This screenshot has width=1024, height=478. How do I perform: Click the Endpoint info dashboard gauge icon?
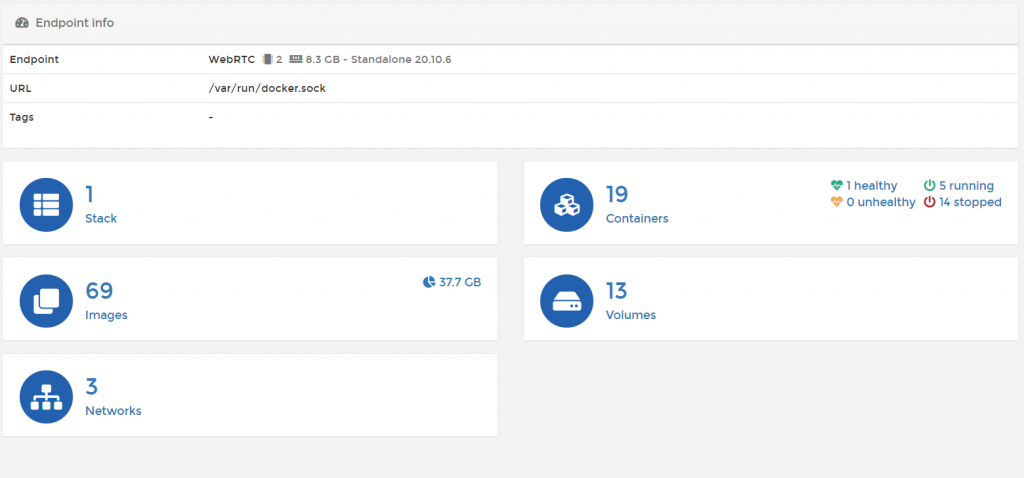point(22,23)
